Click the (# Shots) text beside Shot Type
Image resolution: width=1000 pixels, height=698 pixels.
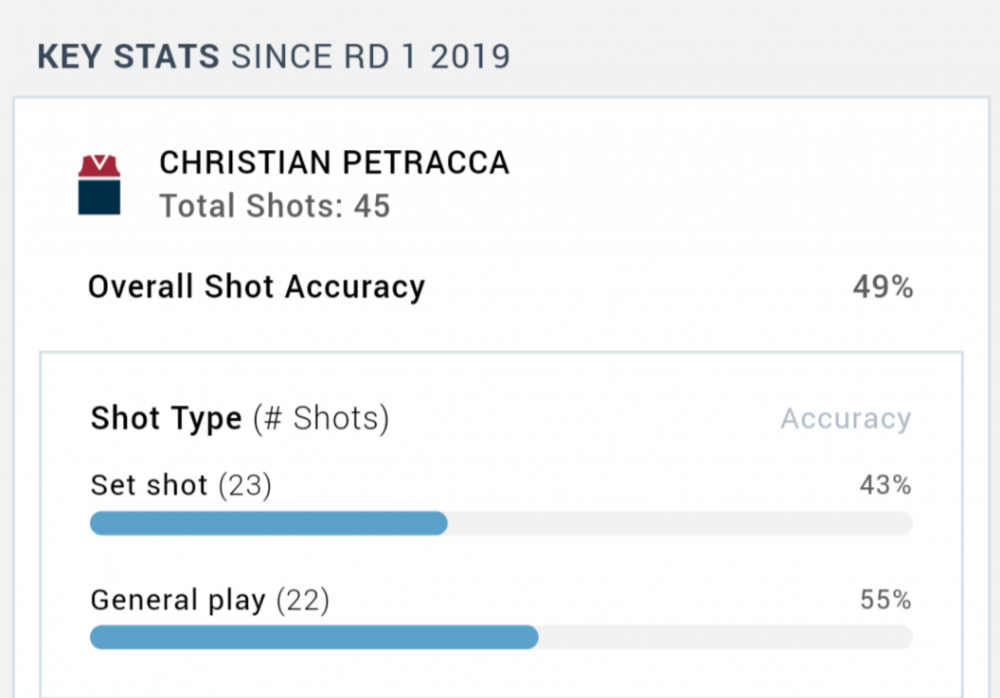click(320, 418)
